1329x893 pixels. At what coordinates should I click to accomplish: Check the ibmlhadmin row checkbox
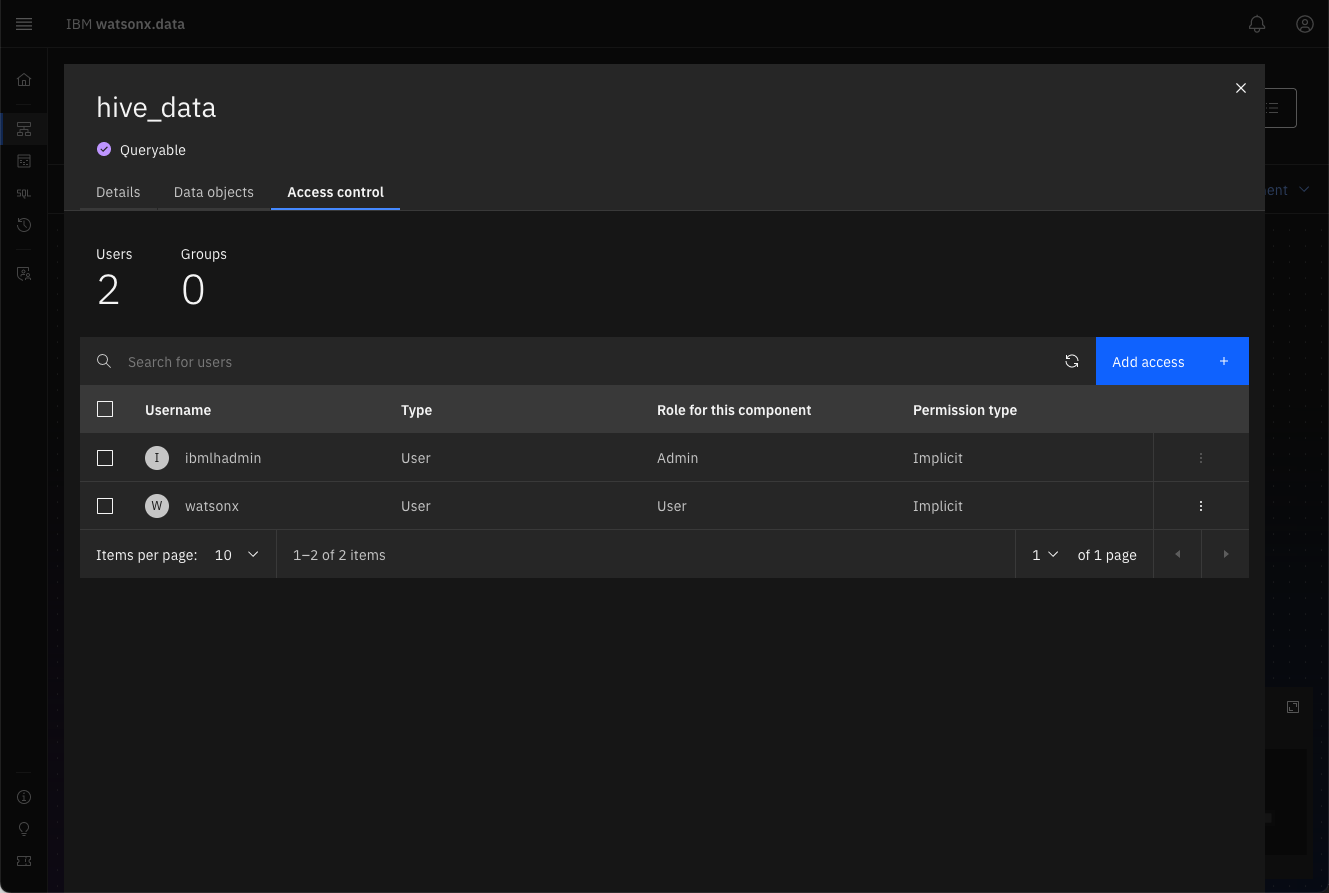pyautogui.click(x=105, y=458)
